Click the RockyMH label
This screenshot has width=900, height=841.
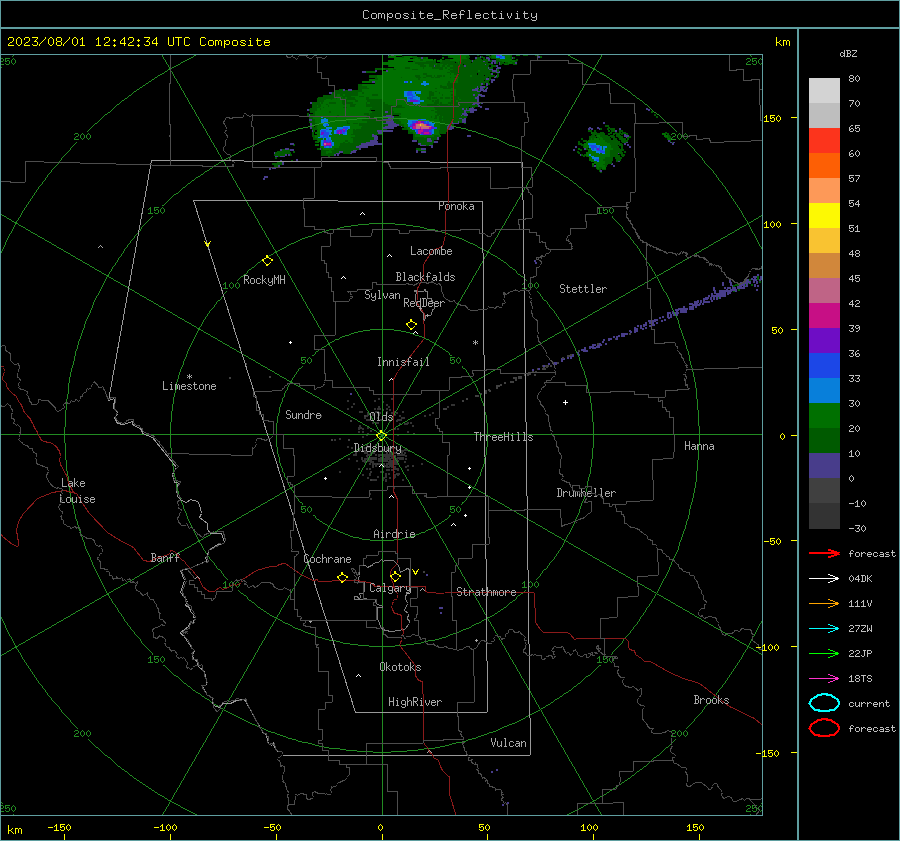(x=264, y=280)
